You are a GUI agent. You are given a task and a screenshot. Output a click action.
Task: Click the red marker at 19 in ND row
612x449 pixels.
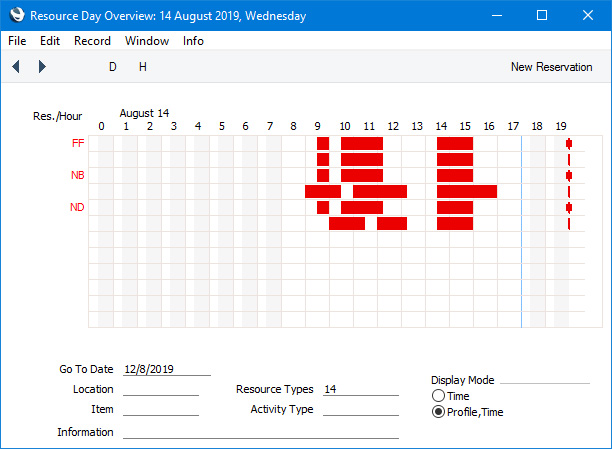pyautogui.click(x=569, y=208)
